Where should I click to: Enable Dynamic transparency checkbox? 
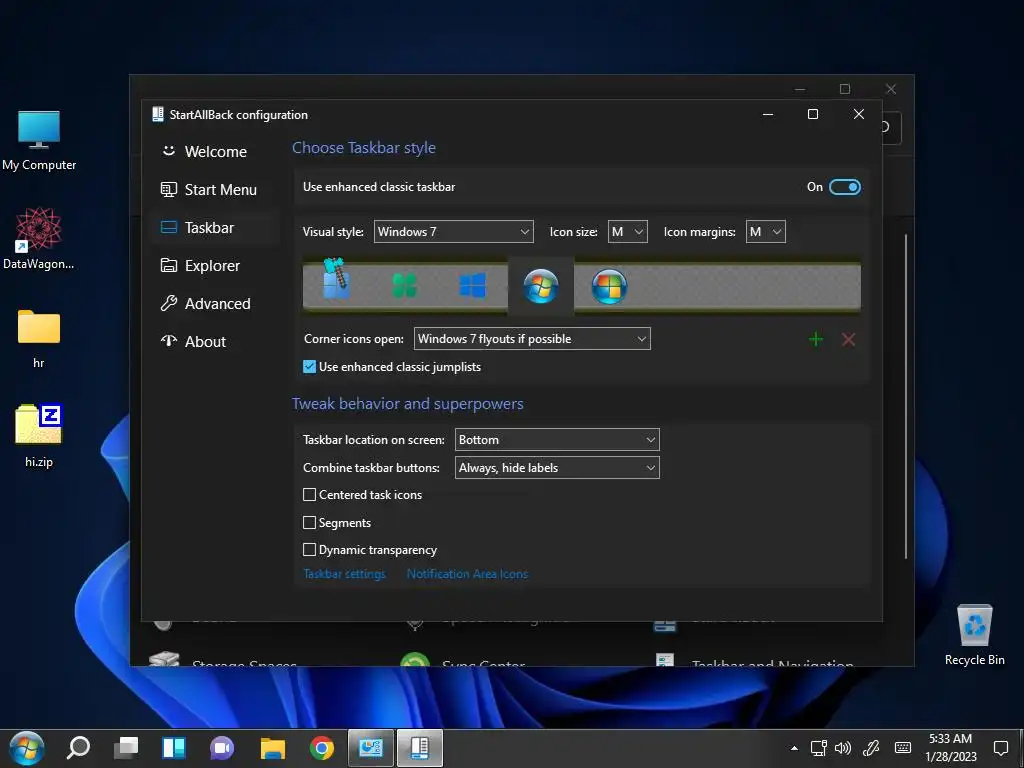pos(310,550)
